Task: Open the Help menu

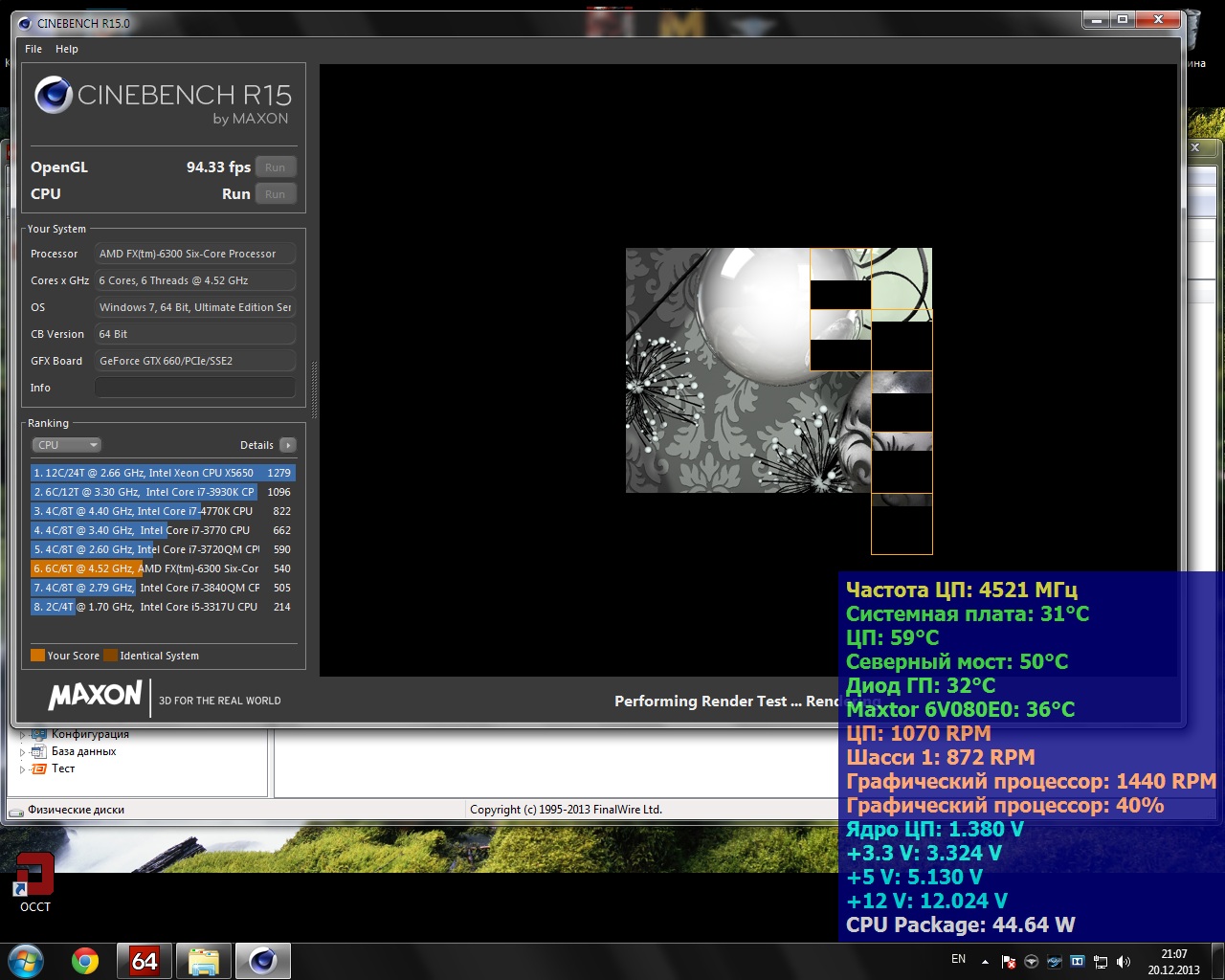Action: tap(67, 49)
